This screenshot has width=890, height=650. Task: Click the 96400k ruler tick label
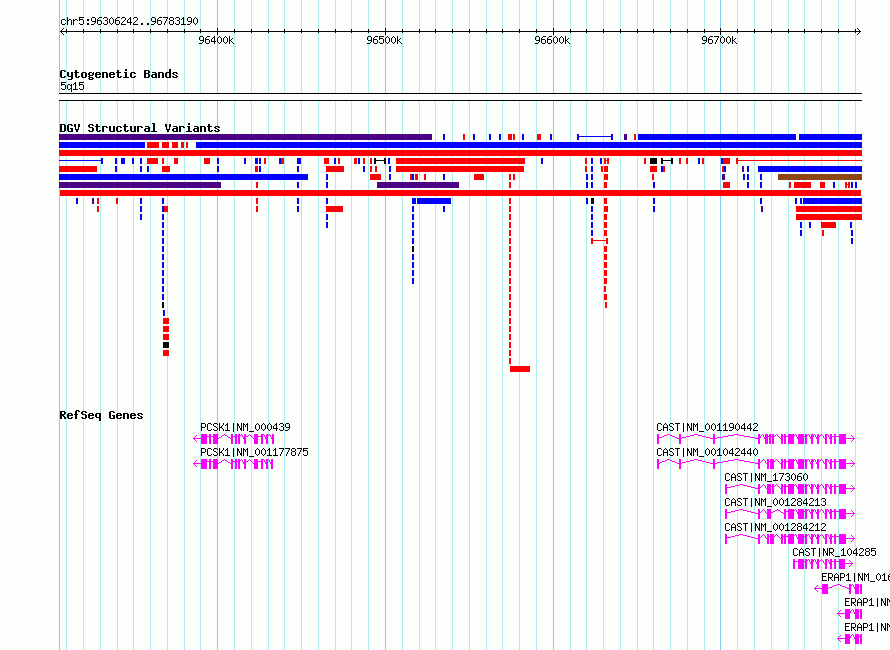click(216, 40)
